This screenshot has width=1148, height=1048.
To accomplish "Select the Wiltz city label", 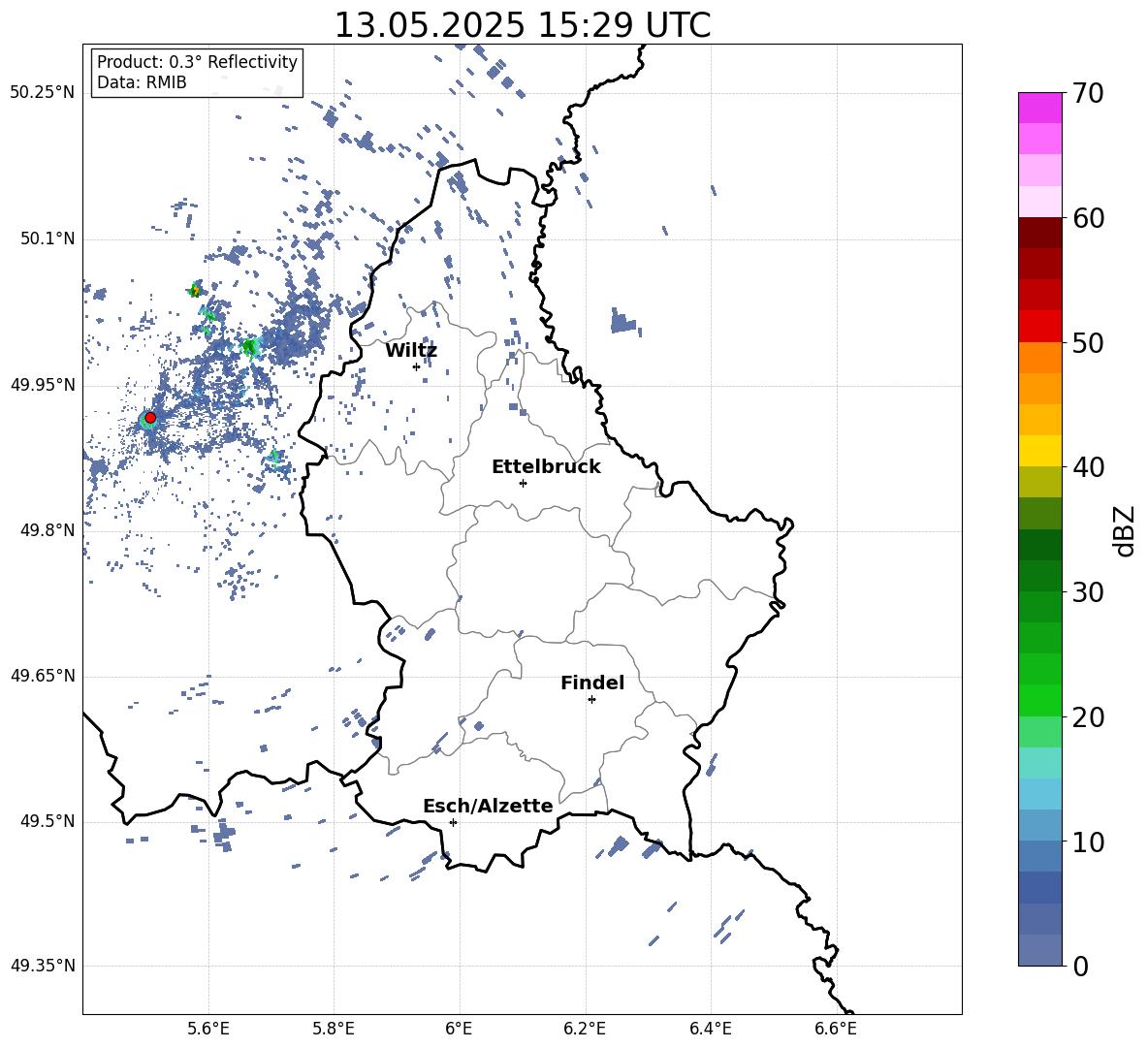I will [x=411, y=351].
